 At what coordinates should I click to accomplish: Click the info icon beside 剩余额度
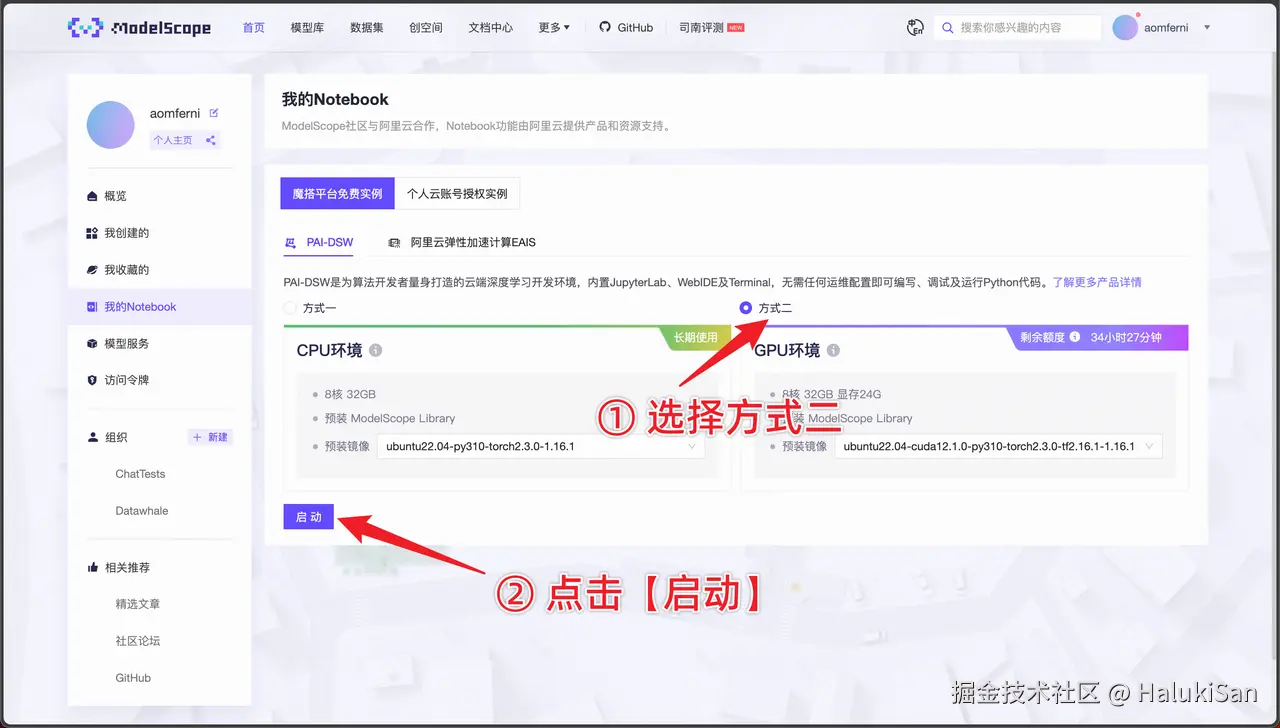(x=1075, y=337)
